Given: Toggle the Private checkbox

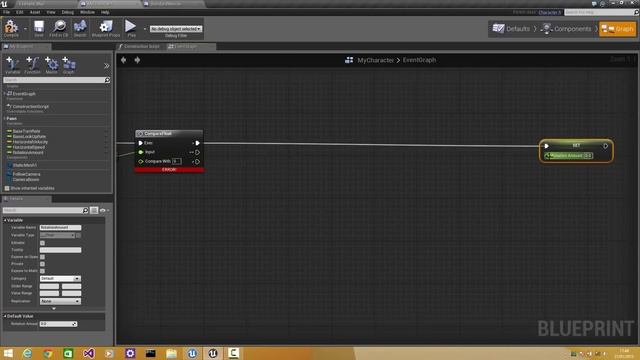Looking at the screenshot, I should 42,264.
